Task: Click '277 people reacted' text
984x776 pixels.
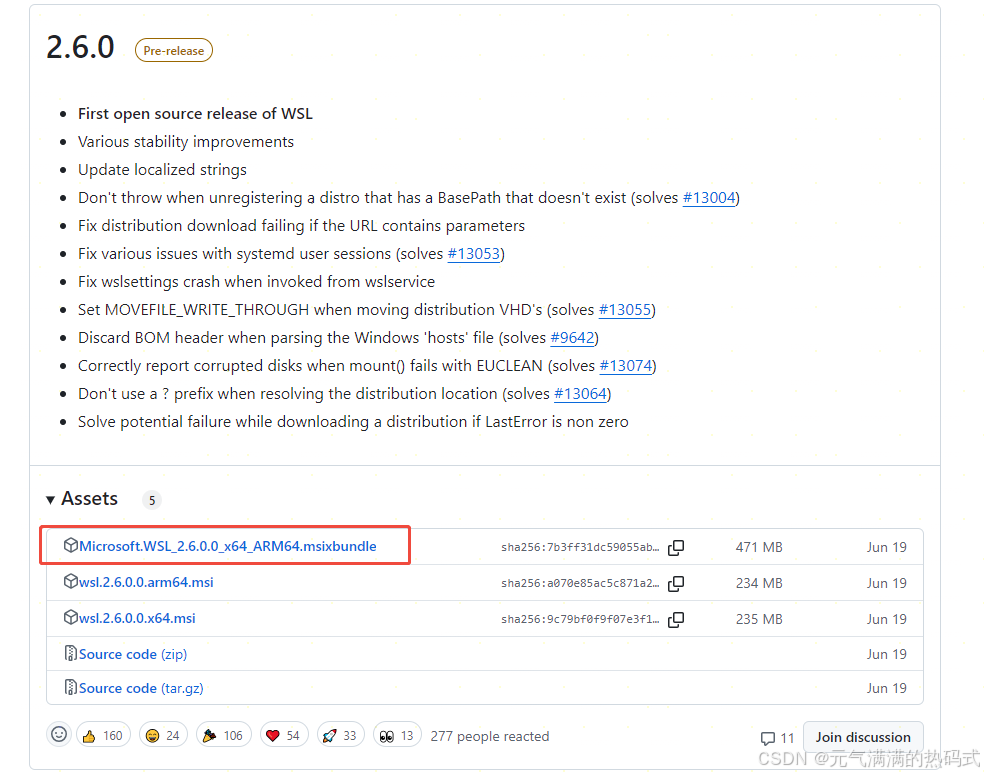Action: 490,736
